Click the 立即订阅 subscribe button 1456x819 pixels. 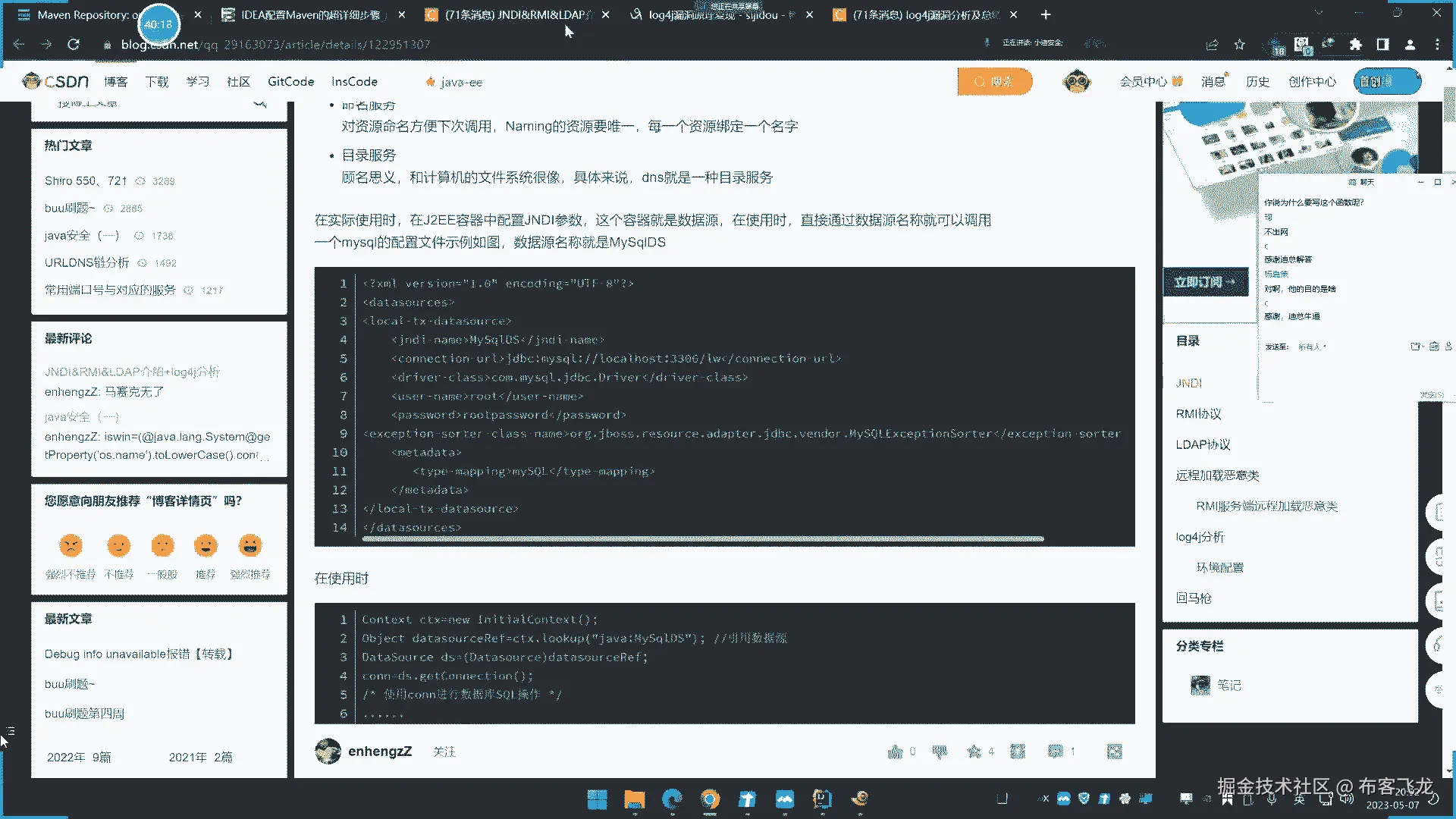point(1204,282)
